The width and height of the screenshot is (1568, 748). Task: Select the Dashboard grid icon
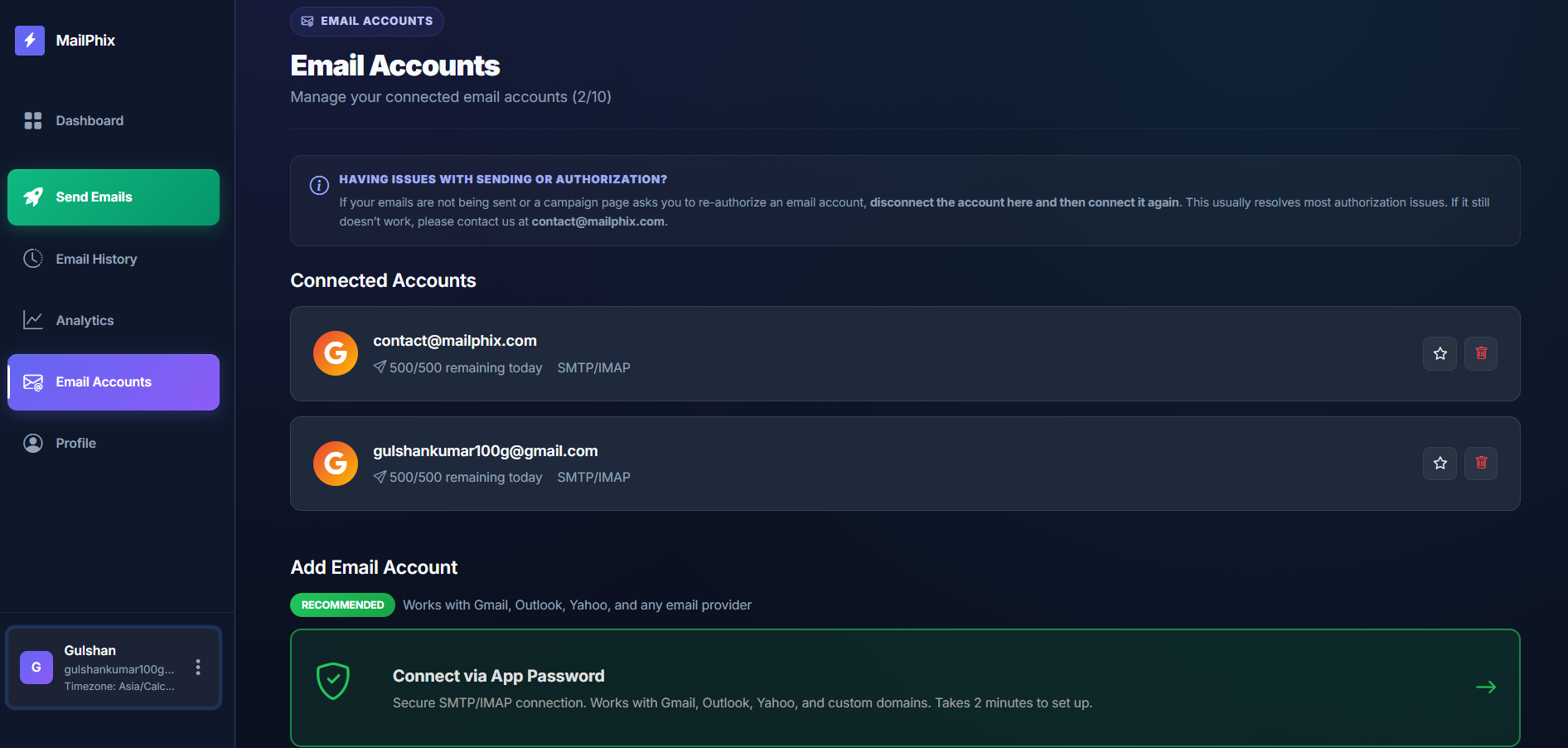click(x=33, y=120)
